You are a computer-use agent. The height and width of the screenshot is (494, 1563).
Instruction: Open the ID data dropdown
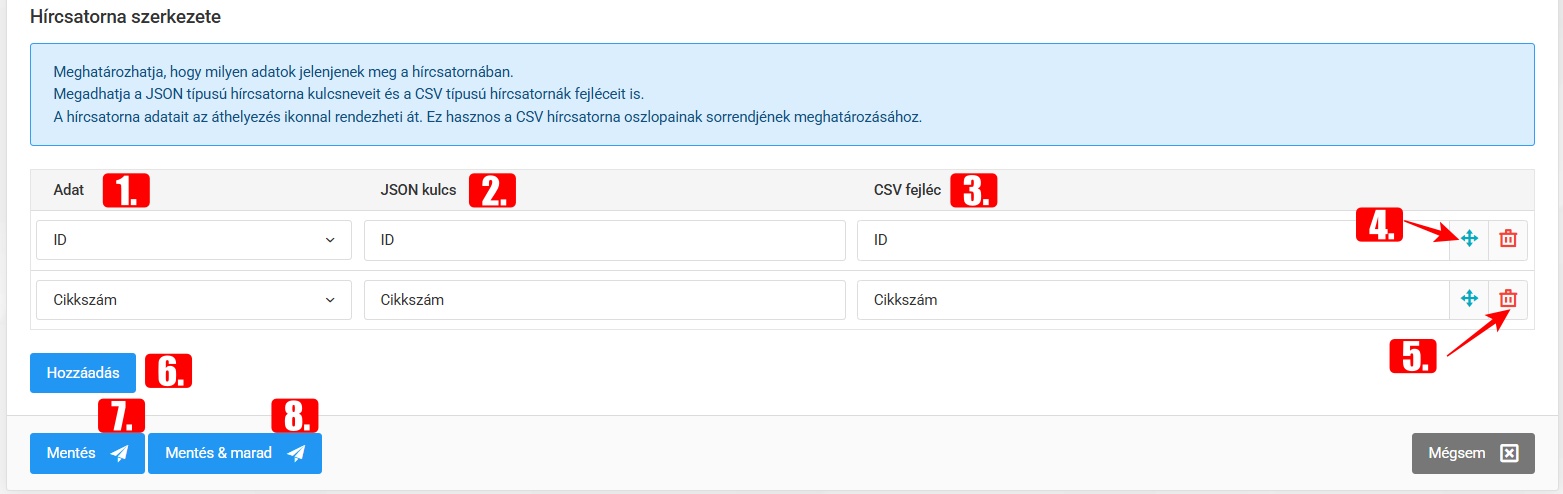tap(194, 240)
